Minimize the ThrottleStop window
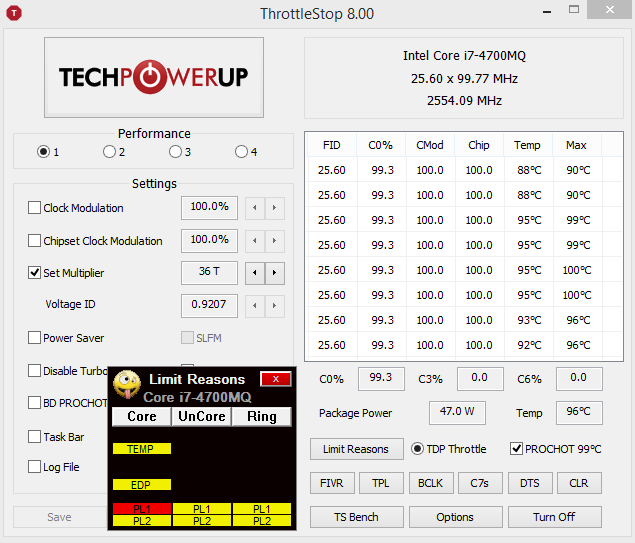The height and width of the screenshot is (543, 635). click(x=547, y=11)
